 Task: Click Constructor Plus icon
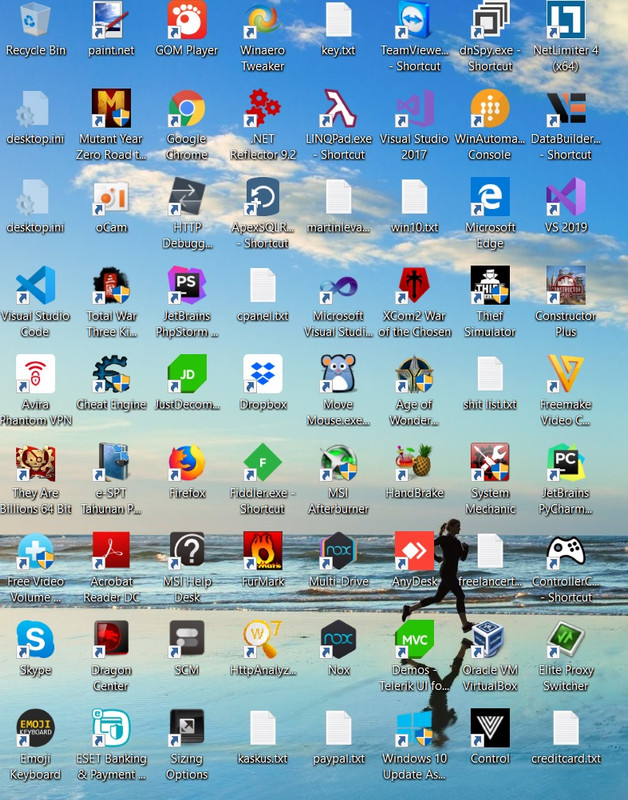[566, 285]
